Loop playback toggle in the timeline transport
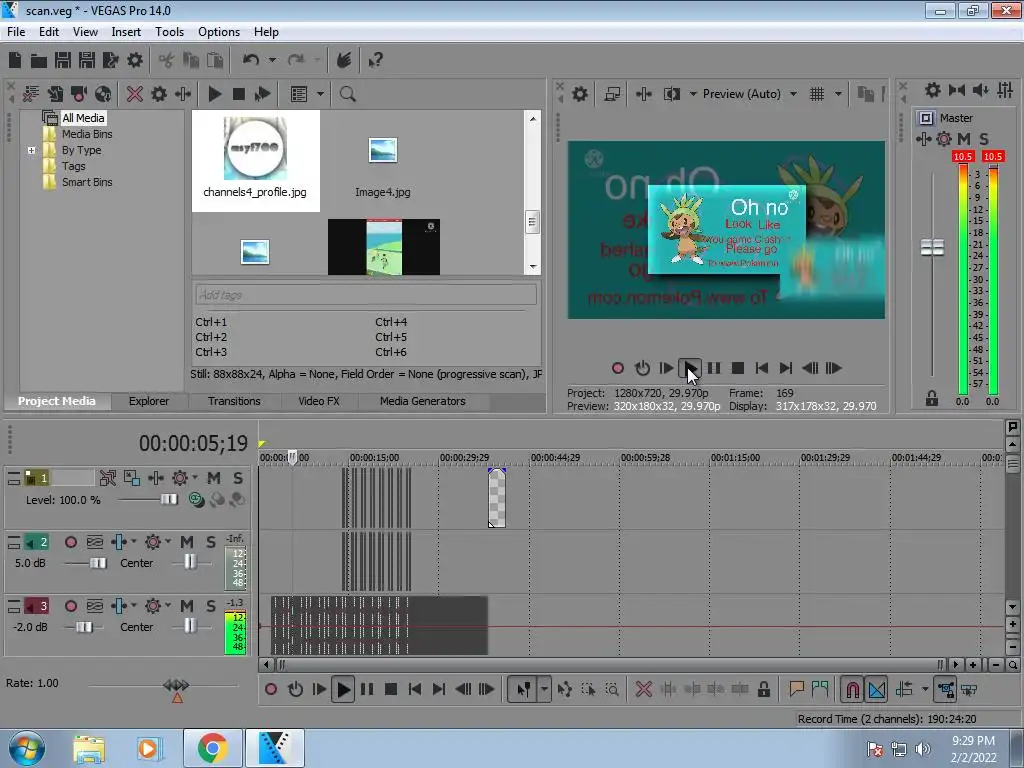 click(295, 689)
